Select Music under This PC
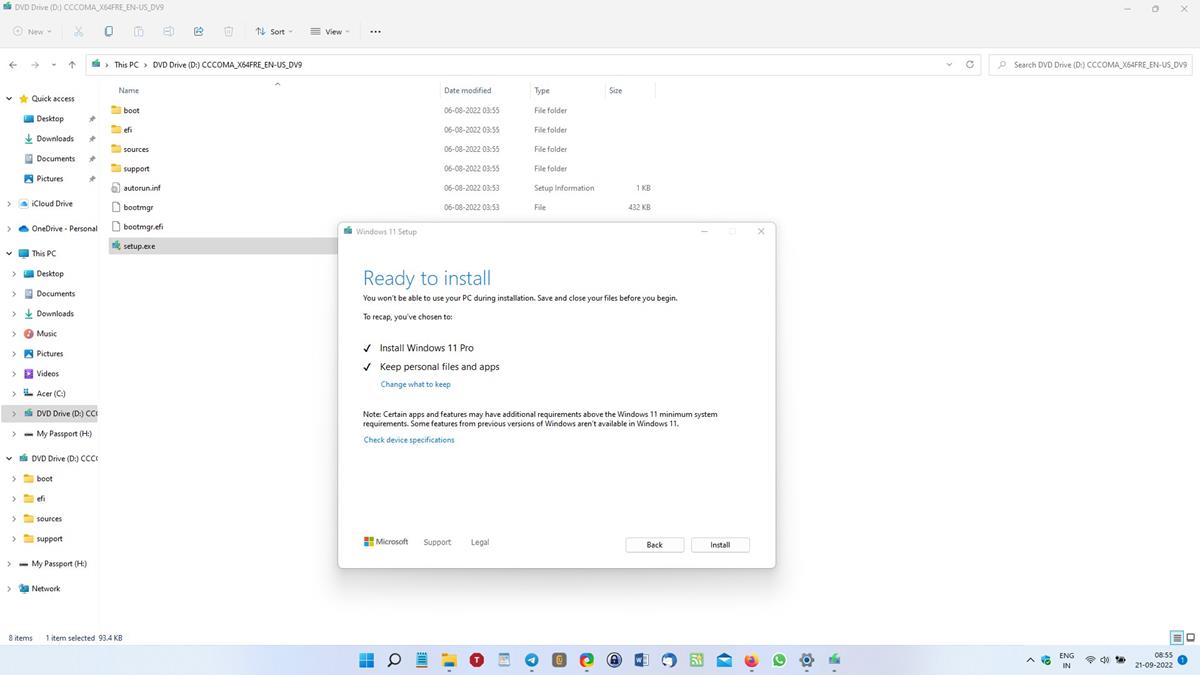 click(47, 334)
